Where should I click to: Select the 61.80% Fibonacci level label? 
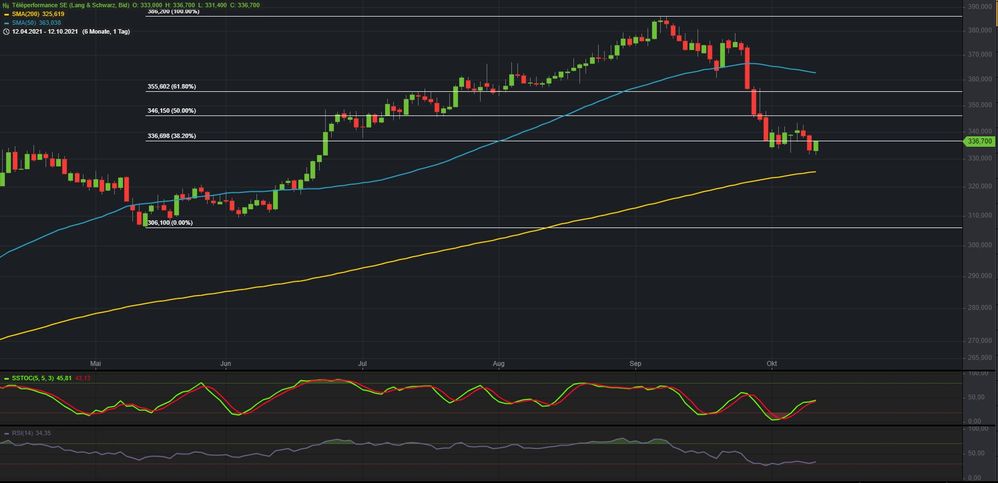(x=171, y=87)
